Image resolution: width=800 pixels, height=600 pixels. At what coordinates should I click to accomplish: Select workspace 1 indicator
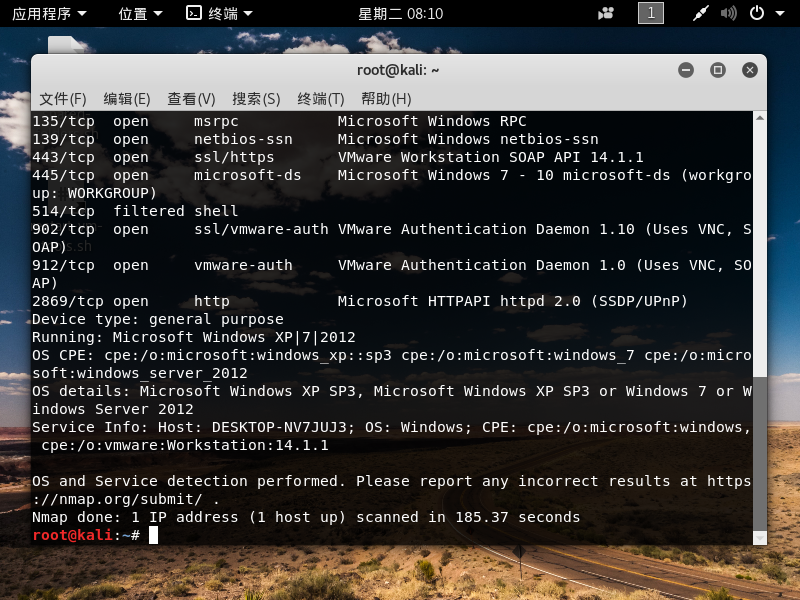pos(651,13)
